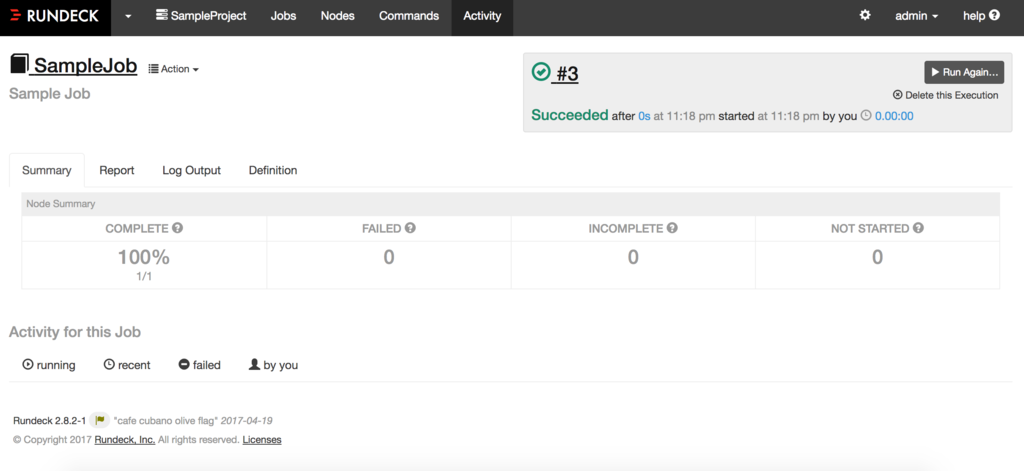The width and height of the screenshot is (1024, 471).
Task: Filter activity by you
Action: coord(274,365)
